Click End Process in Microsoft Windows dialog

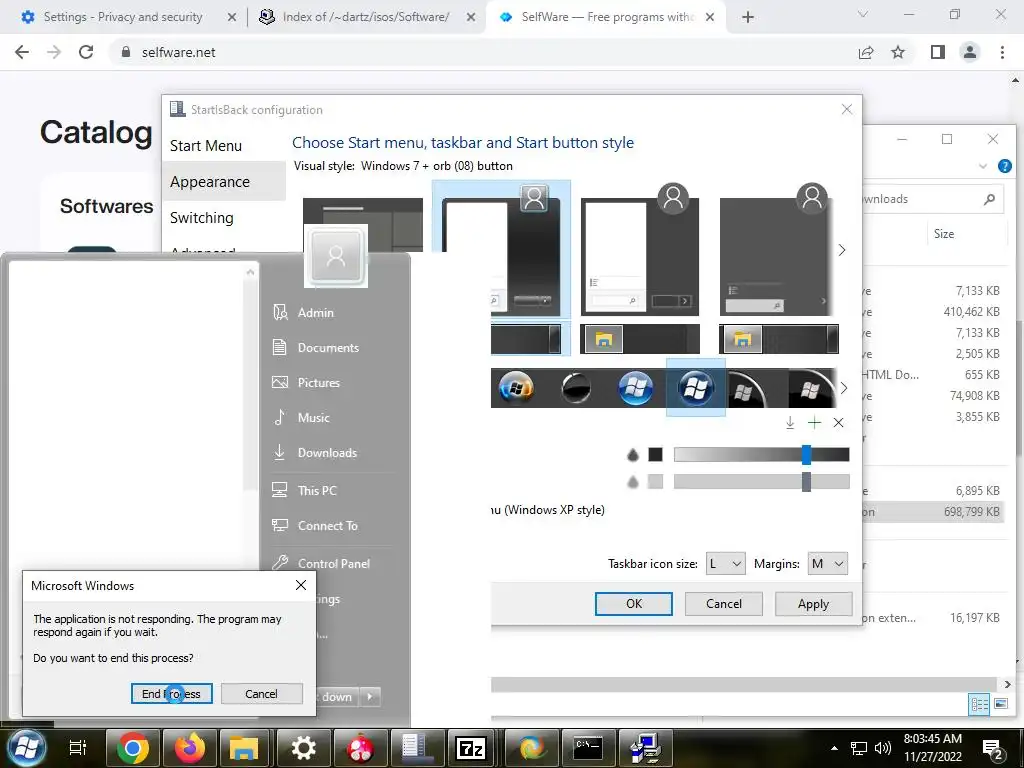tap(172, 694)
